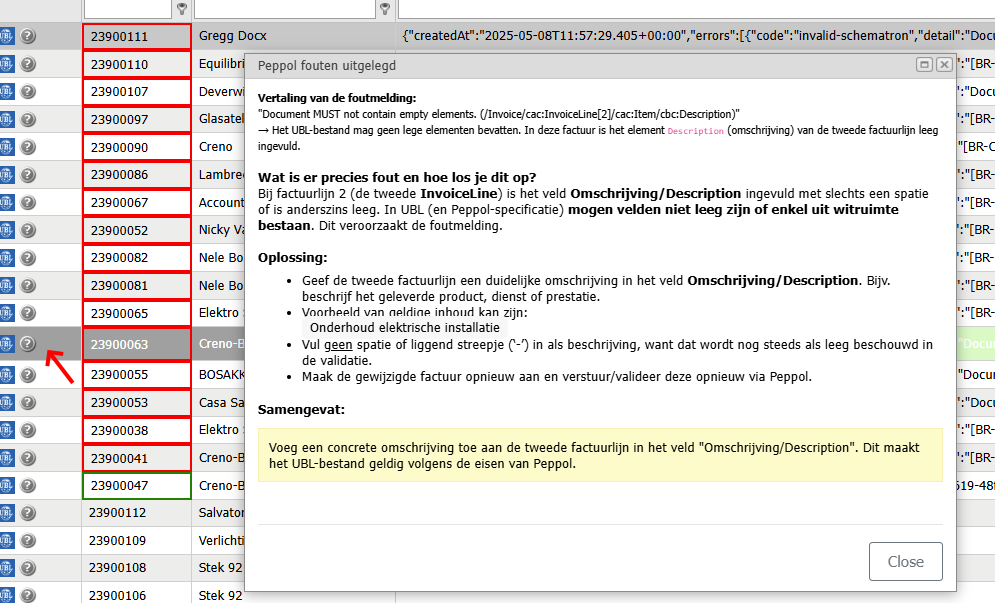Viewport: 995px width, 603px height.
Task: Open help icon for invoice 23900082
Action: point(27,258)
